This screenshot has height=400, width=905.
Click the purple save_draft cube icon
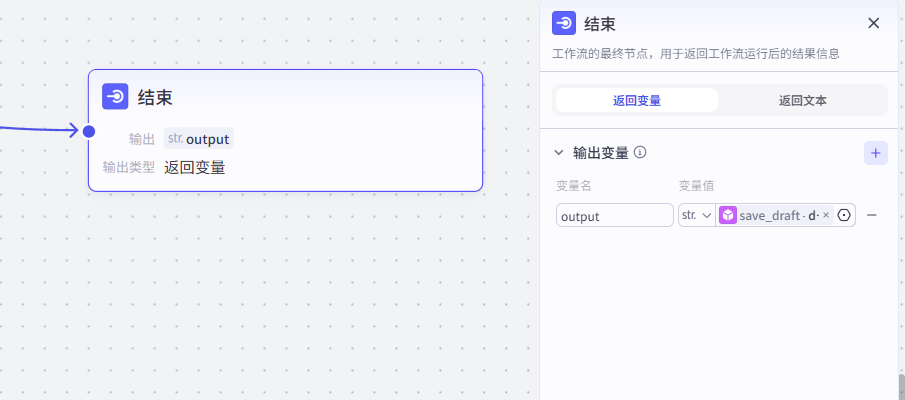pyautogui.click(x=728, y=215)
